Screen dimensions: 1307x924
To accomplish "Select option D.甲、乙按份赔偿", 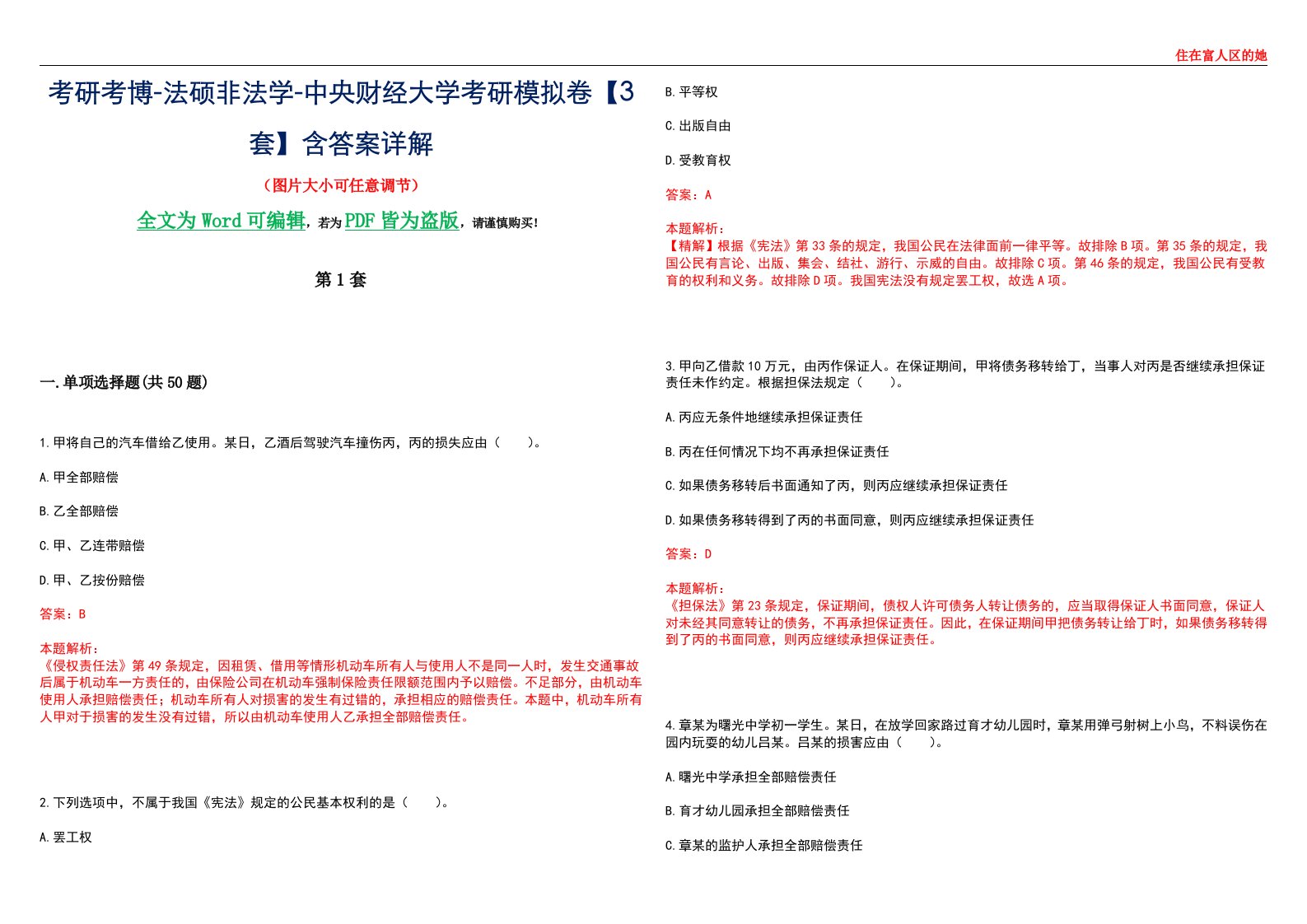I will click(92, 581).
